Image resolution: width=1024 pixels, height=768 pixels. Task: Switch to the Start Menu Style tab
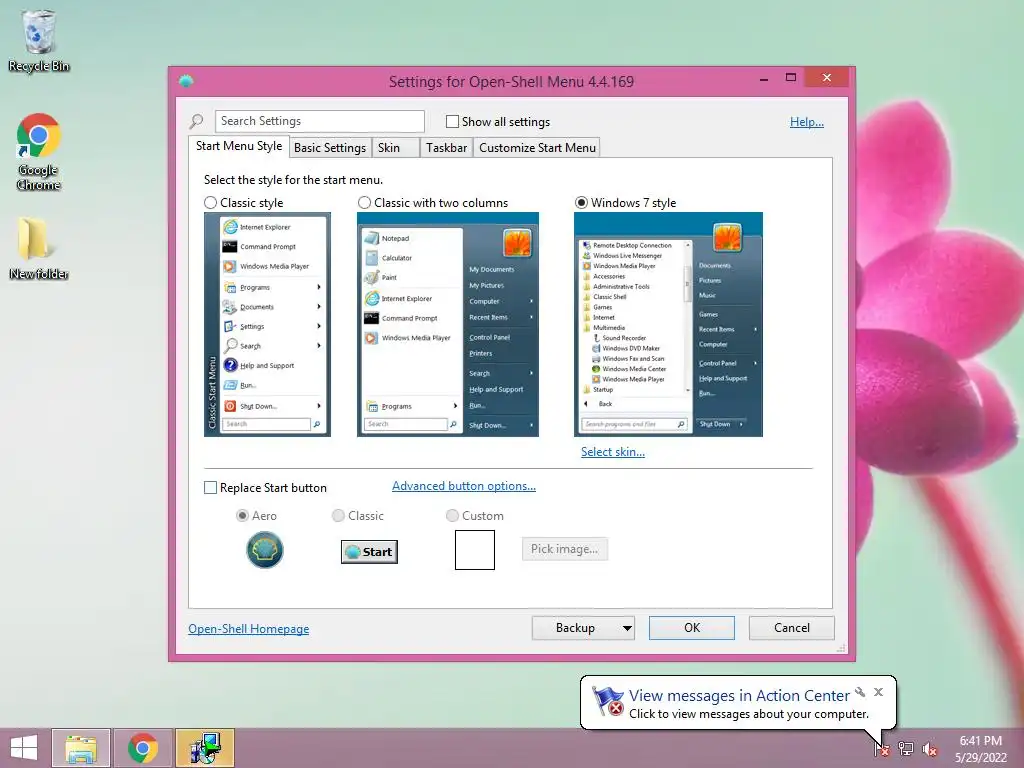pos(239,146)
